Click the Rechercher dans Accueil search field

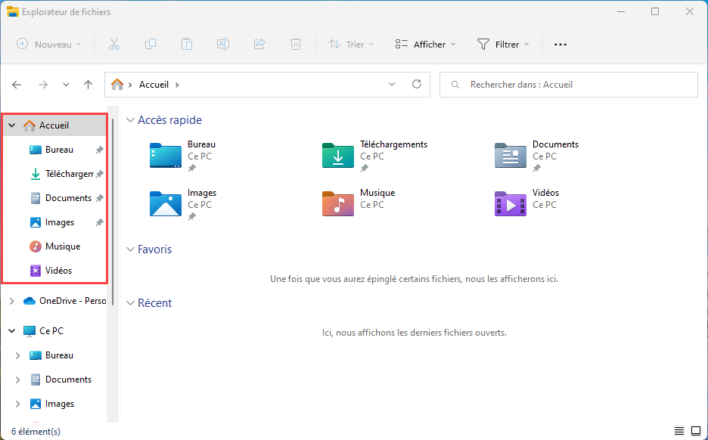click(x=570, y=85)
